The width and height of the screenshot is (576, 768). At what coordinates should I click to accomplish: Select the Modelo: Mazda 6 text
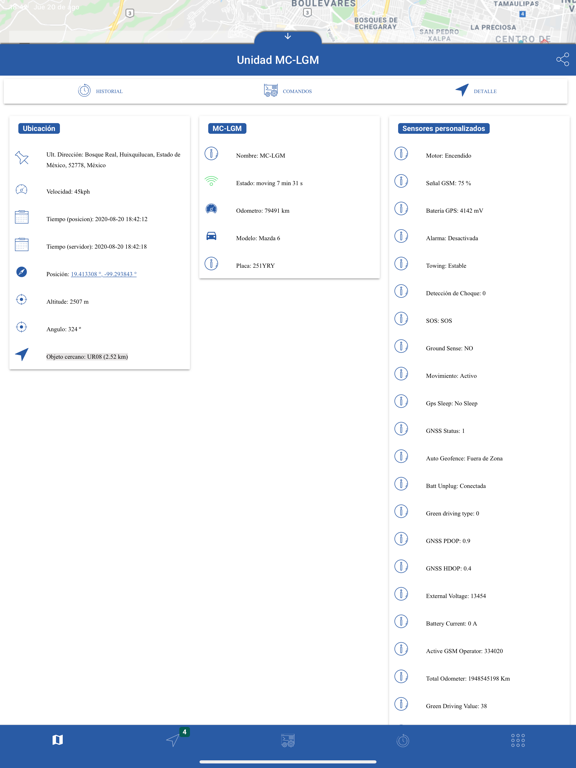[x=258, y=238]
